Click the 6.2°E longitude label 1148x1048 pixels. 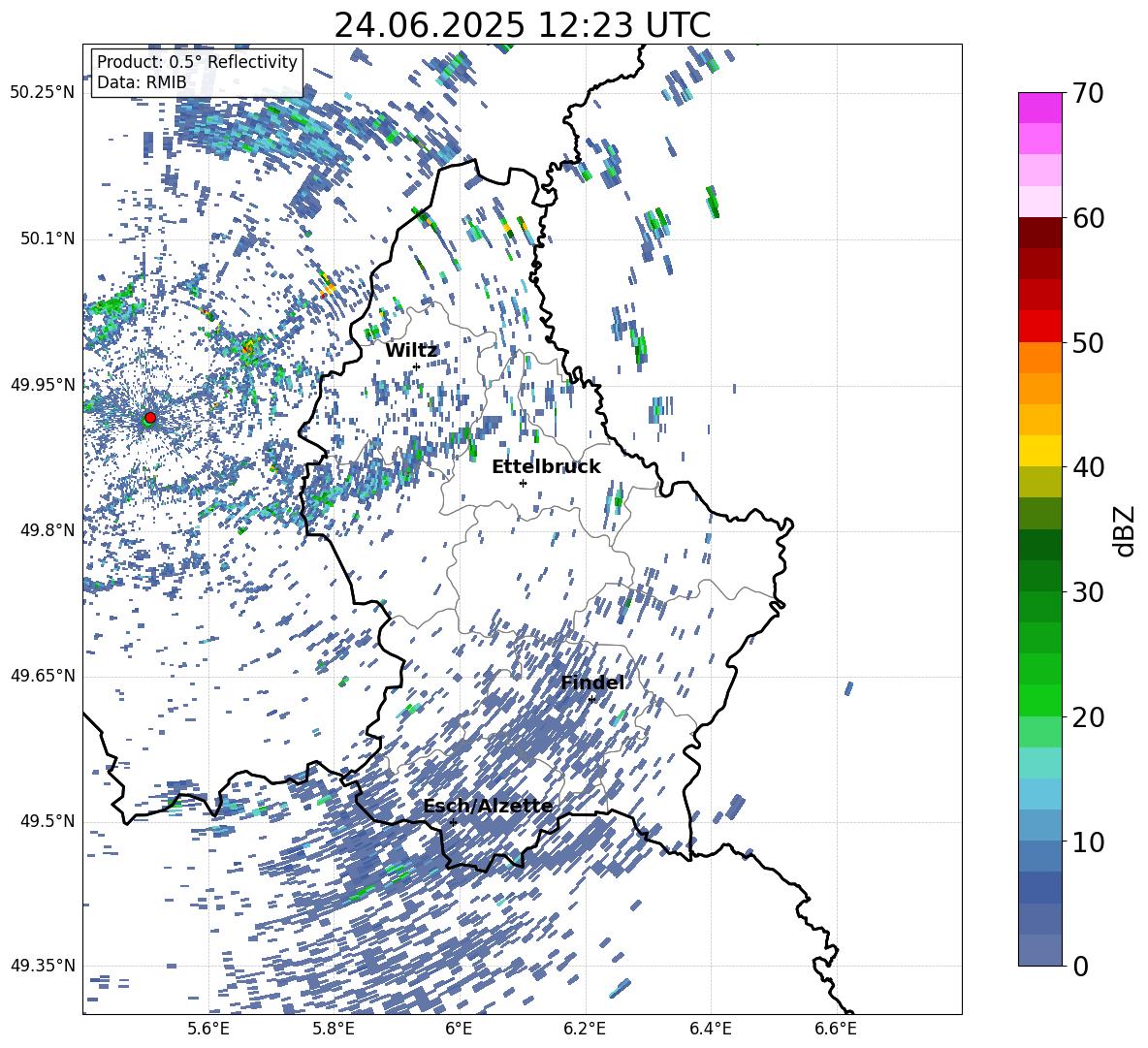pyautogui.click(x=585, y=1029)
